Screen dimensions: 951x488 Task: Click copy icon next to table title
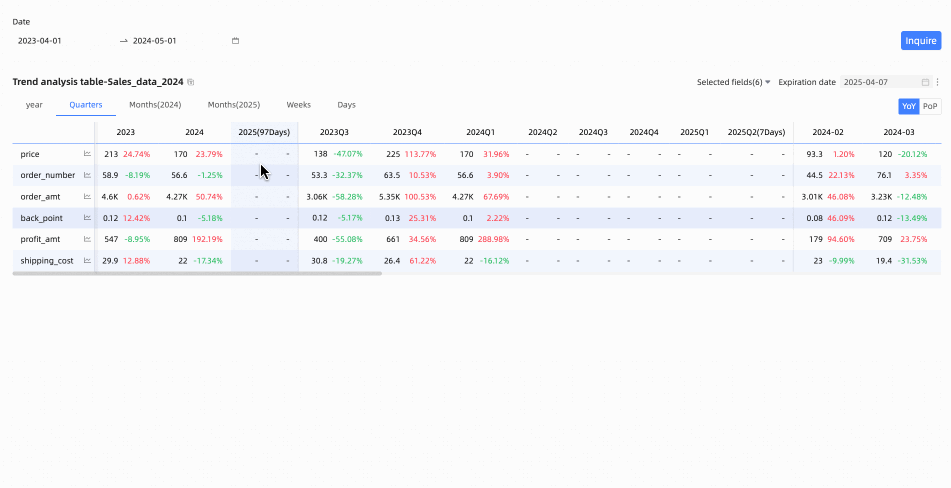pos(191,82)
